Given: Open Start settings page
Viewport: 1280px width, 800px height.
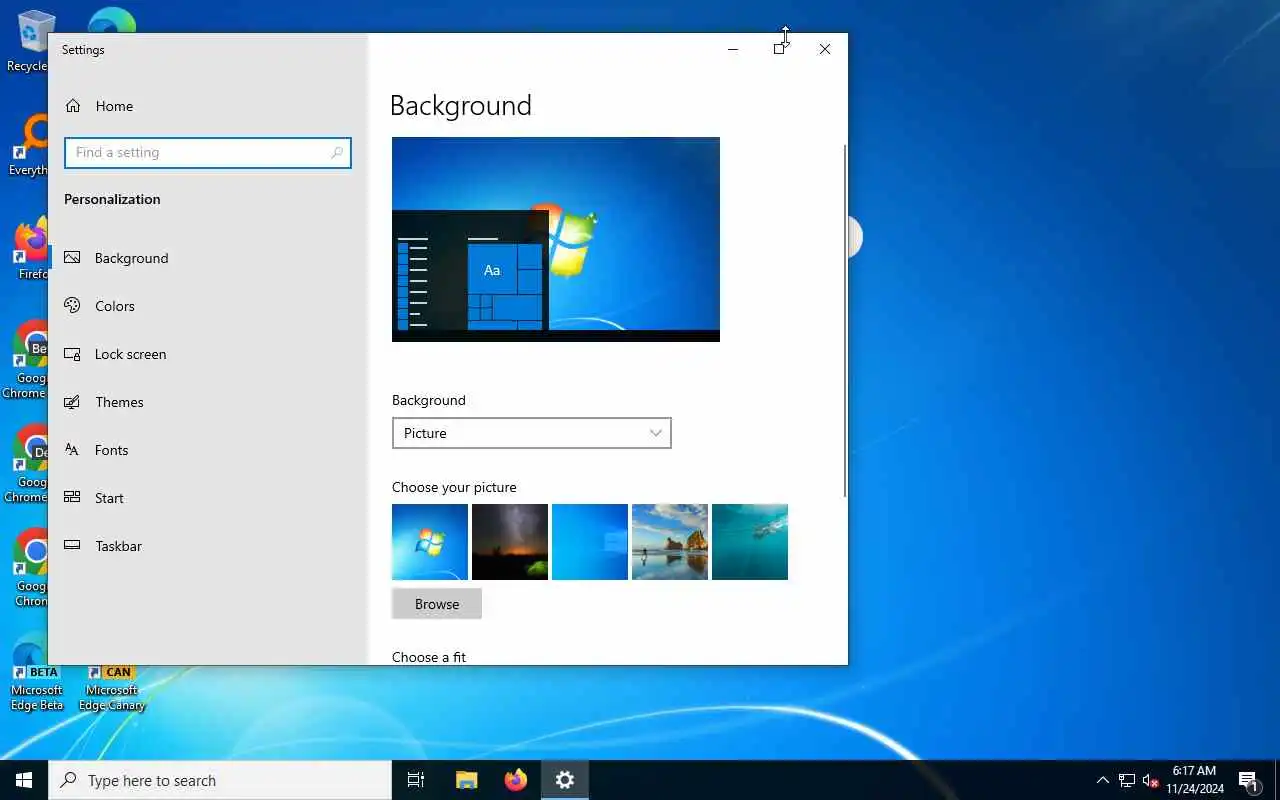Looking at the screenshot, I should pos(207,498).
